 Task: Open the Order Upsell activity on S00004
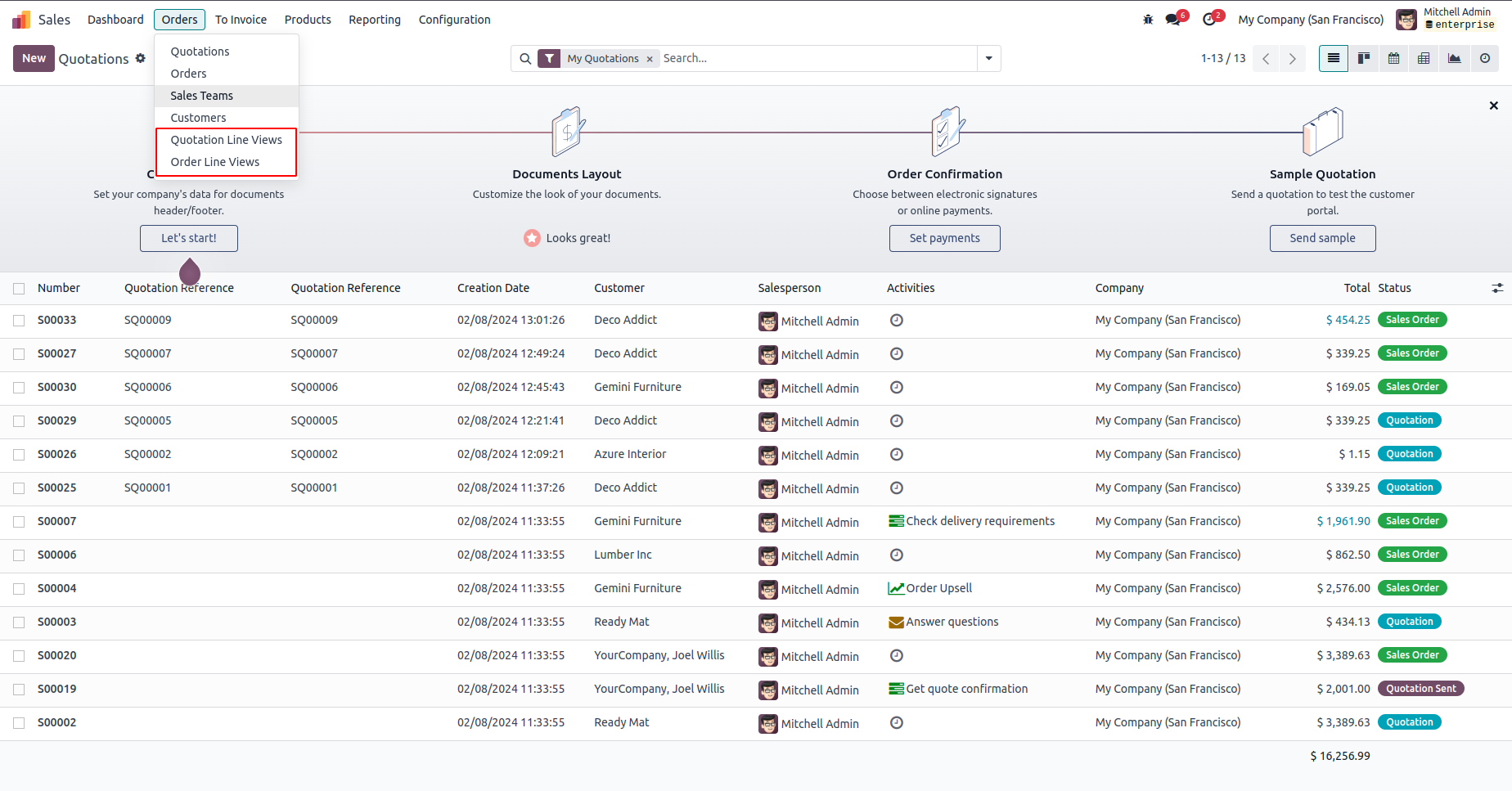coord(930,588)
